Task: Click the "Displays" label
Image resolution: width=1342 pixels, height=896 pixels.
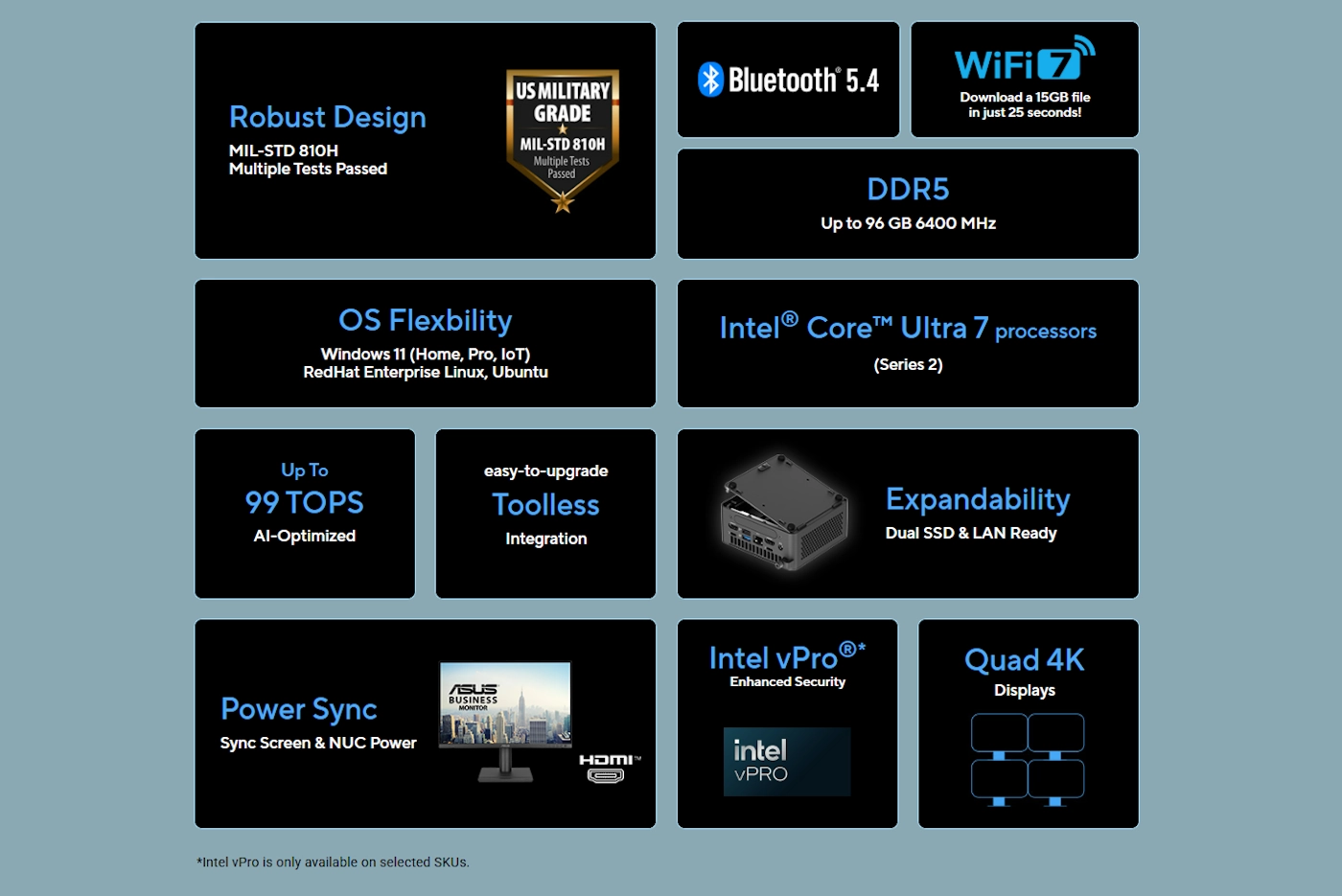Action: [x=1025, y=690]
